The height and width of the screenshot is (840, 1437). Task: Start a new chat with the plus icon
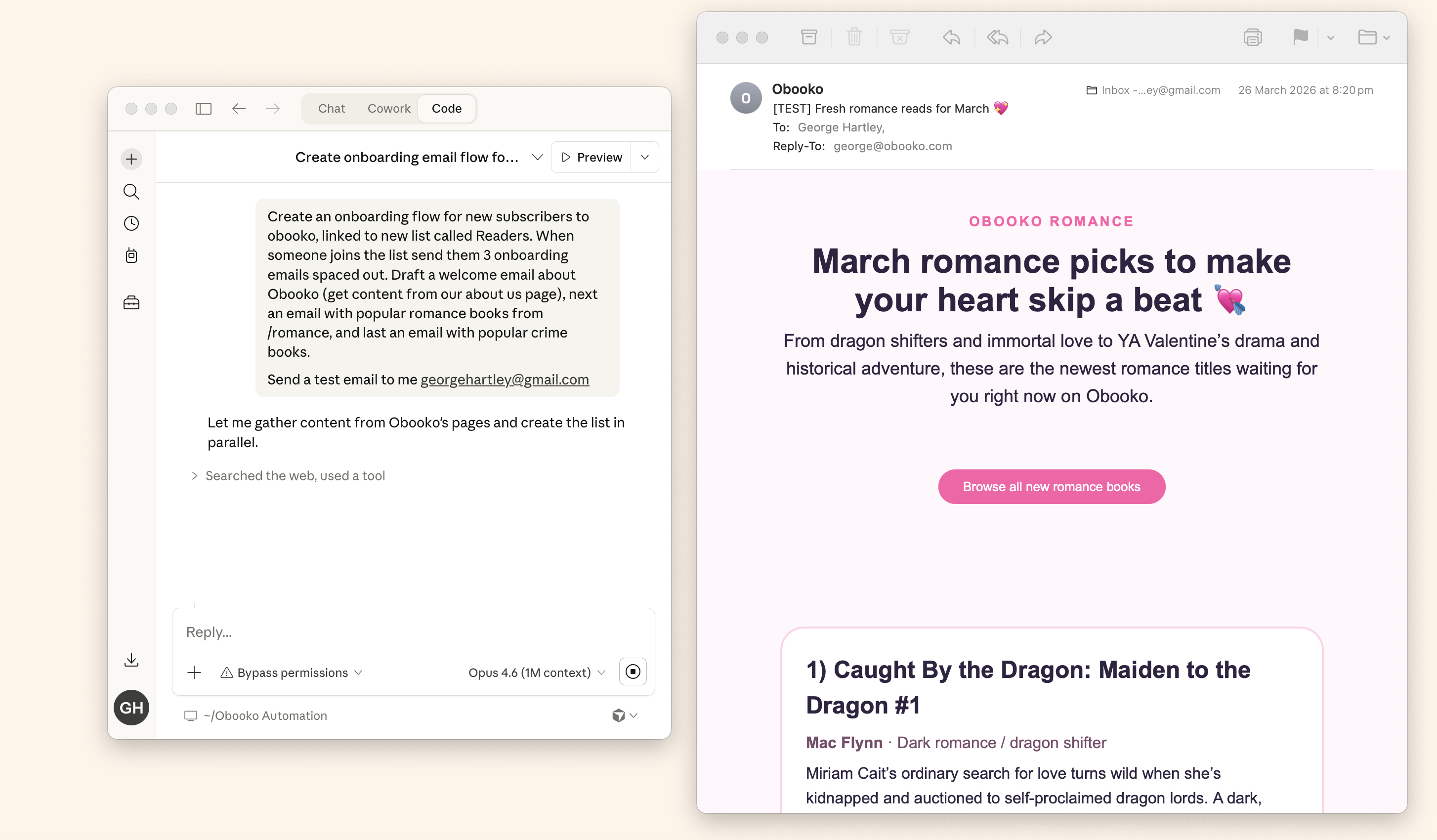coord(131,159)
